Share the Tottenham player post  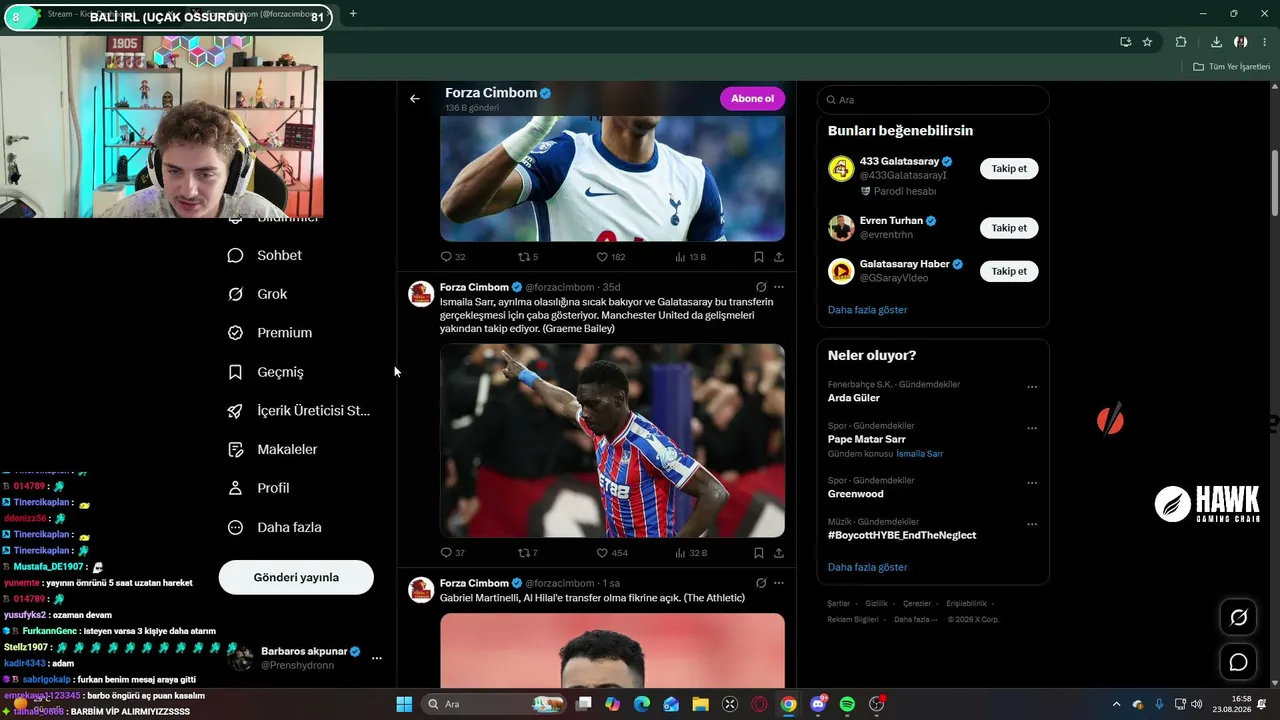tap(779, 257)
